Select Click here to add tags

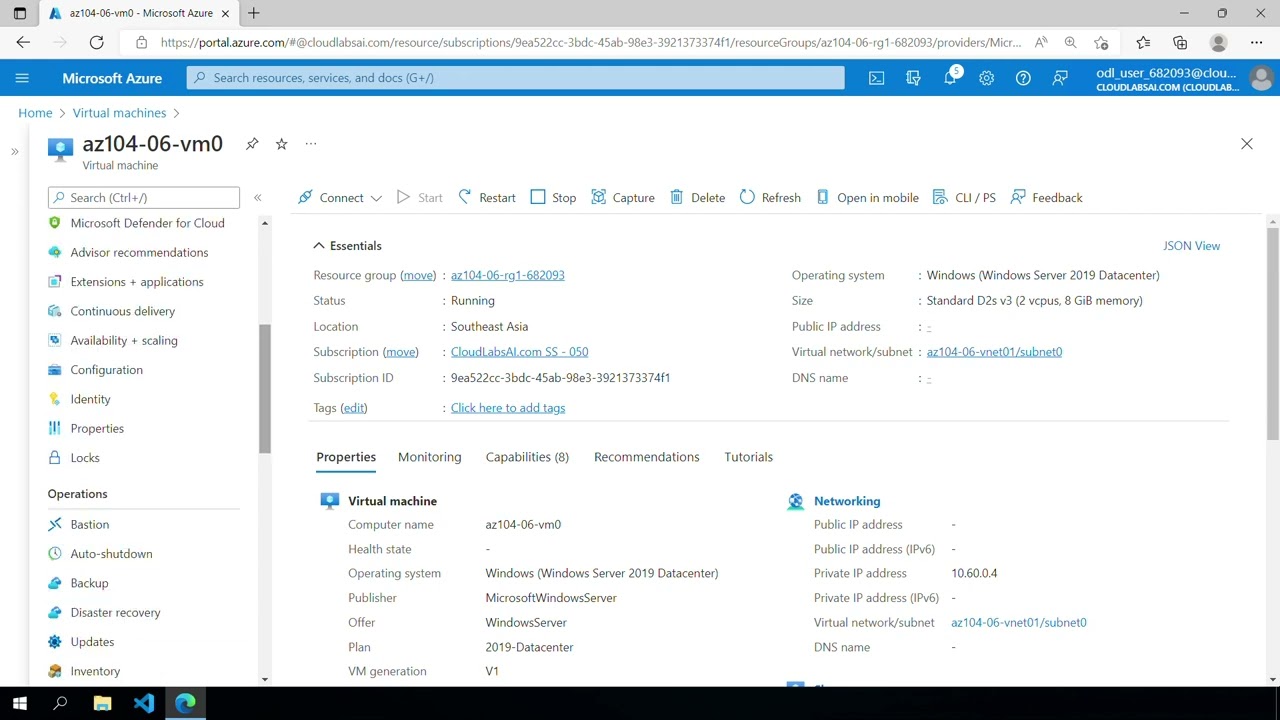tap(508, 408)
